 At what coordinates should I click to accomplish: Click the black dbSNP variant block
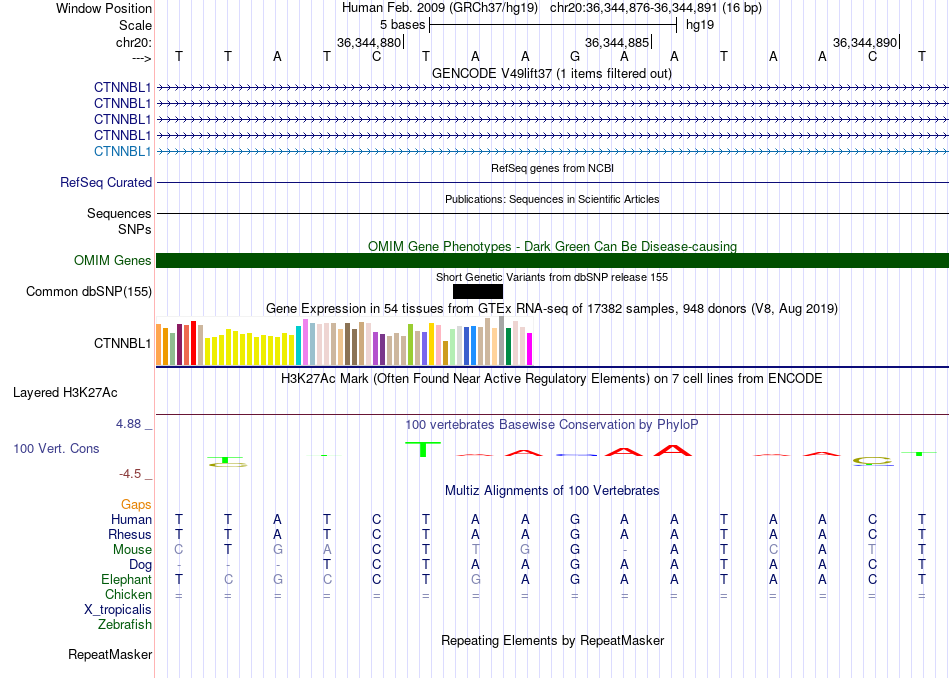477,291
